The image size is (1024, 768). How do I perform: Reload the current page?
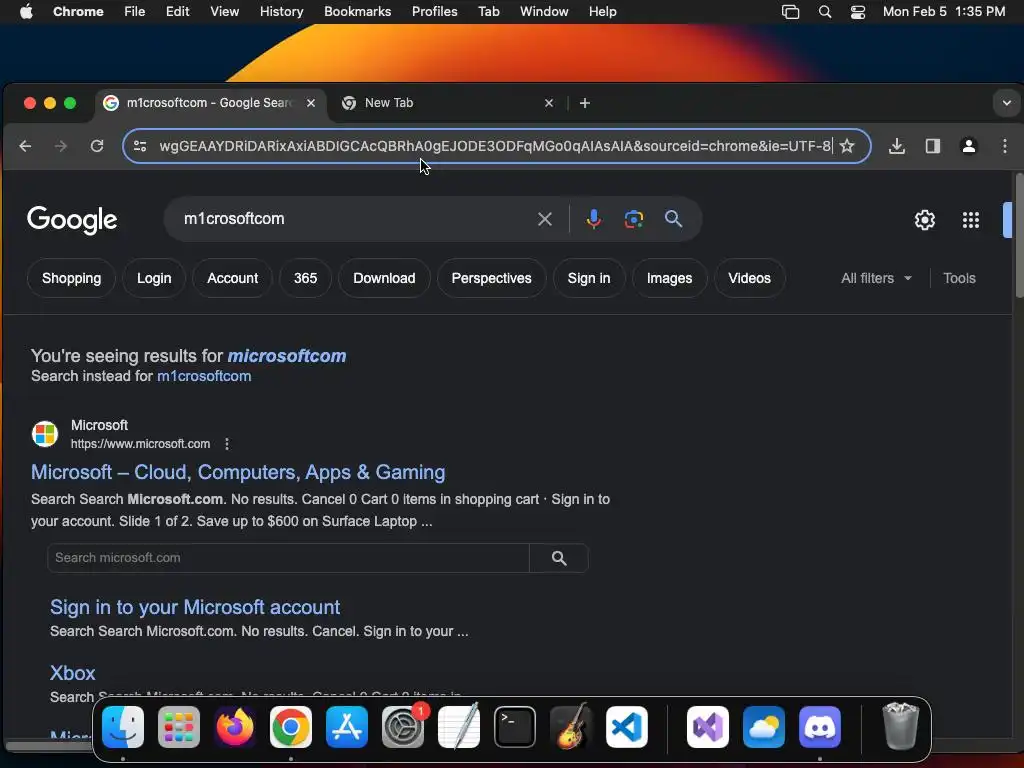coord(97,146)
